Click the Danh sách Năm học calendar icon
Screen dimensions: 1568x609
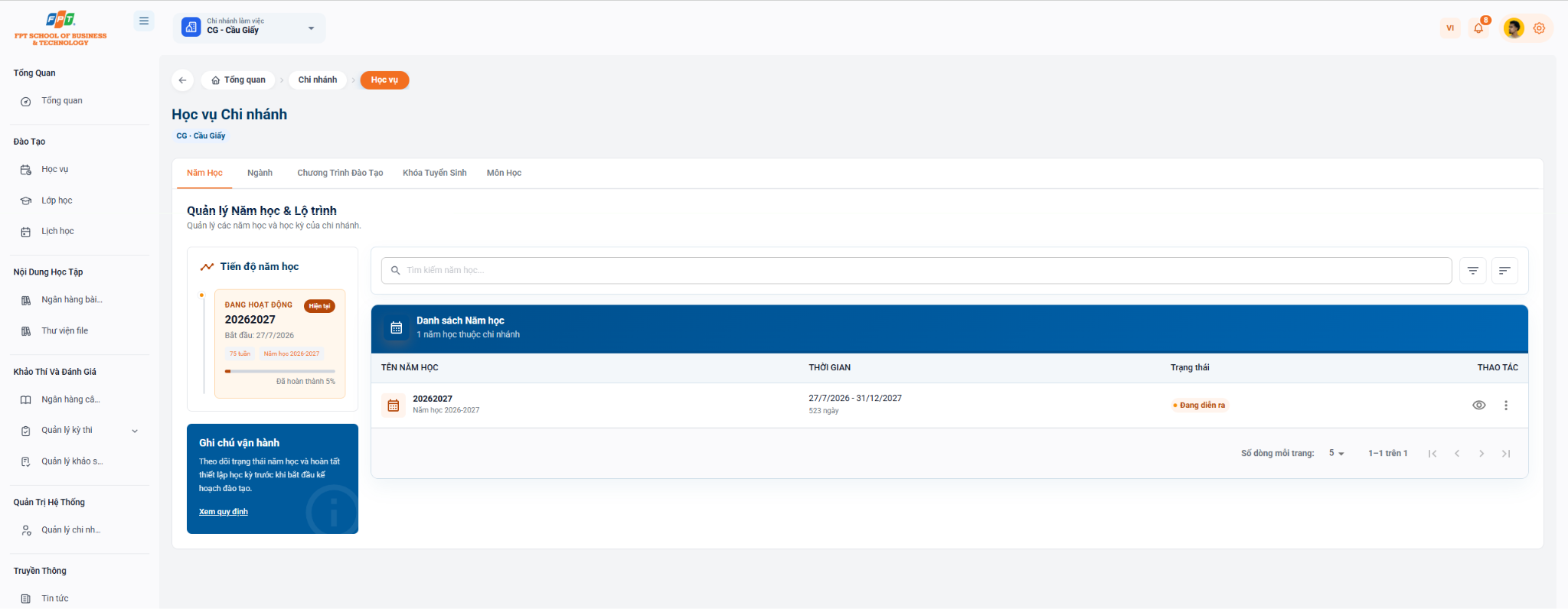point(397,327)
